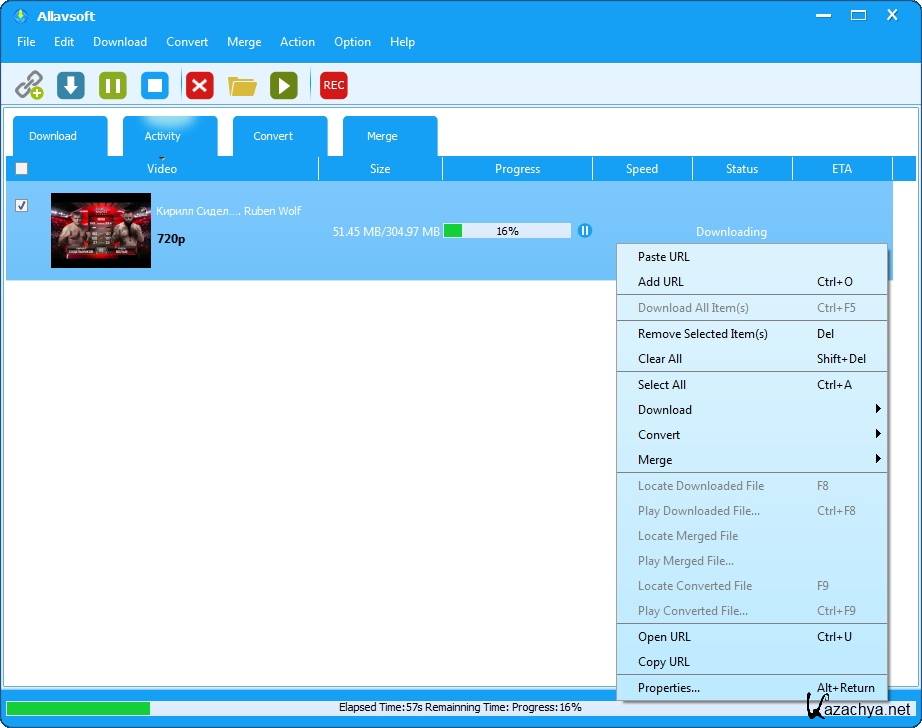Screen dimensions: 922x728
Task: Pause downloads with the green pause icon
Action: pyautogui.click(x=112, y=85)
